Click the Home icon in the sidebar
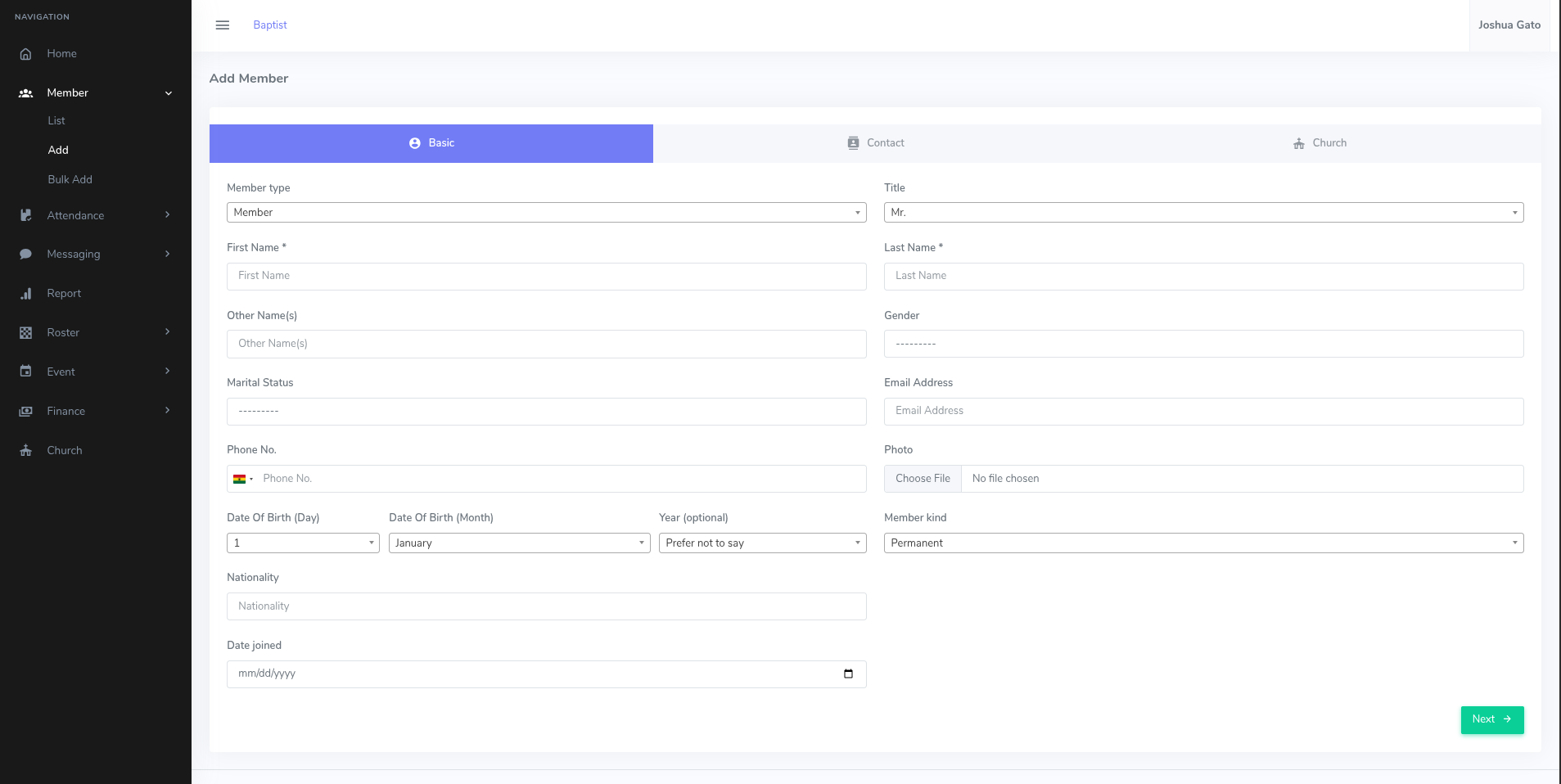The width and height of the screenshot is (1561, 784). [x=25, y=53]
